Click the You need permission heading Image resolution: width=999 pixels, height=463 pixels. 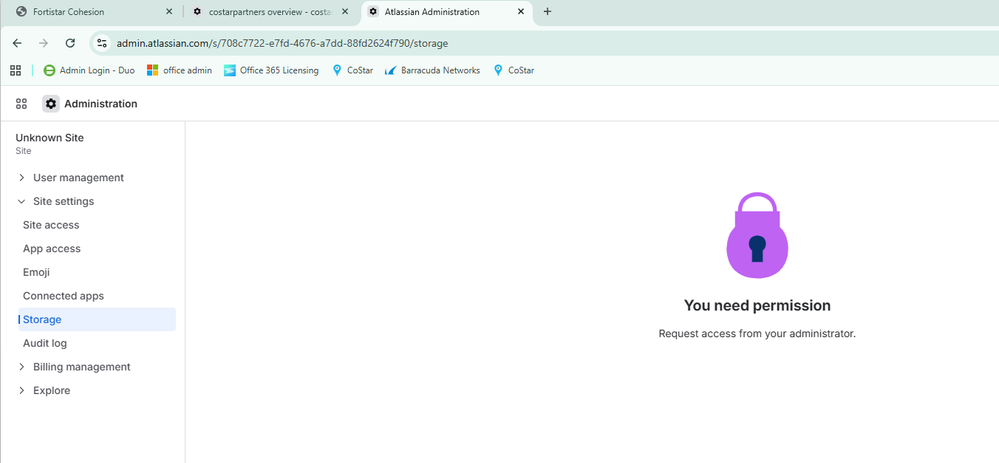coord(757,305)
